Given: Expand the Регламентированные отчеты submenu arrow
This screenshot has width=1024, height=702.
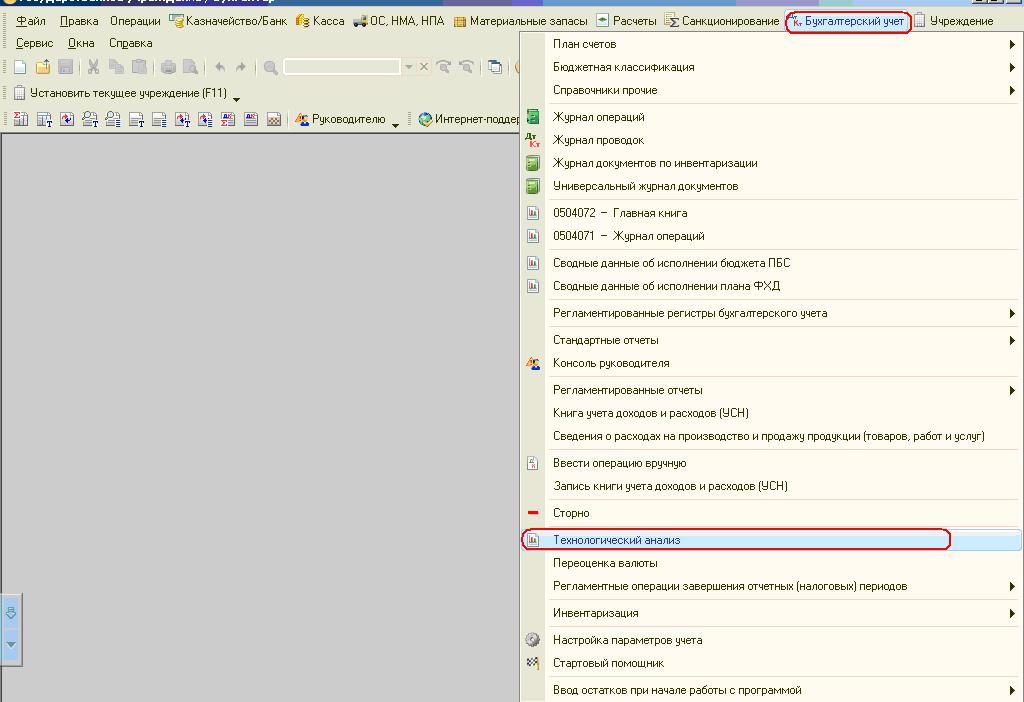Looking at the screenshot, I should [1012, 391].
